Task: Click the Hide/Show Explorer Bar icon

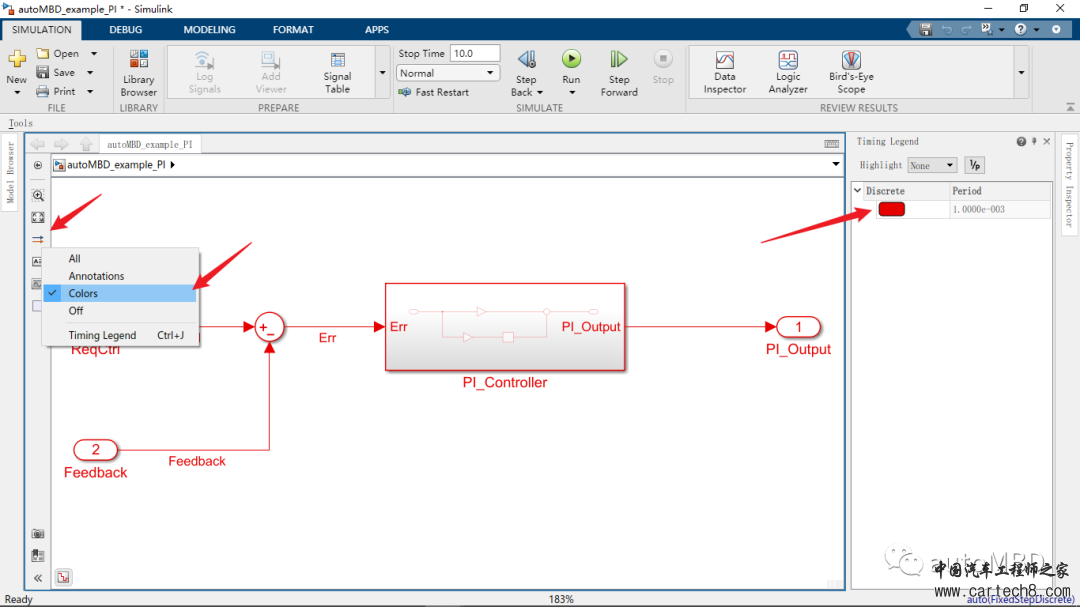Action: (x=38, y=165)
